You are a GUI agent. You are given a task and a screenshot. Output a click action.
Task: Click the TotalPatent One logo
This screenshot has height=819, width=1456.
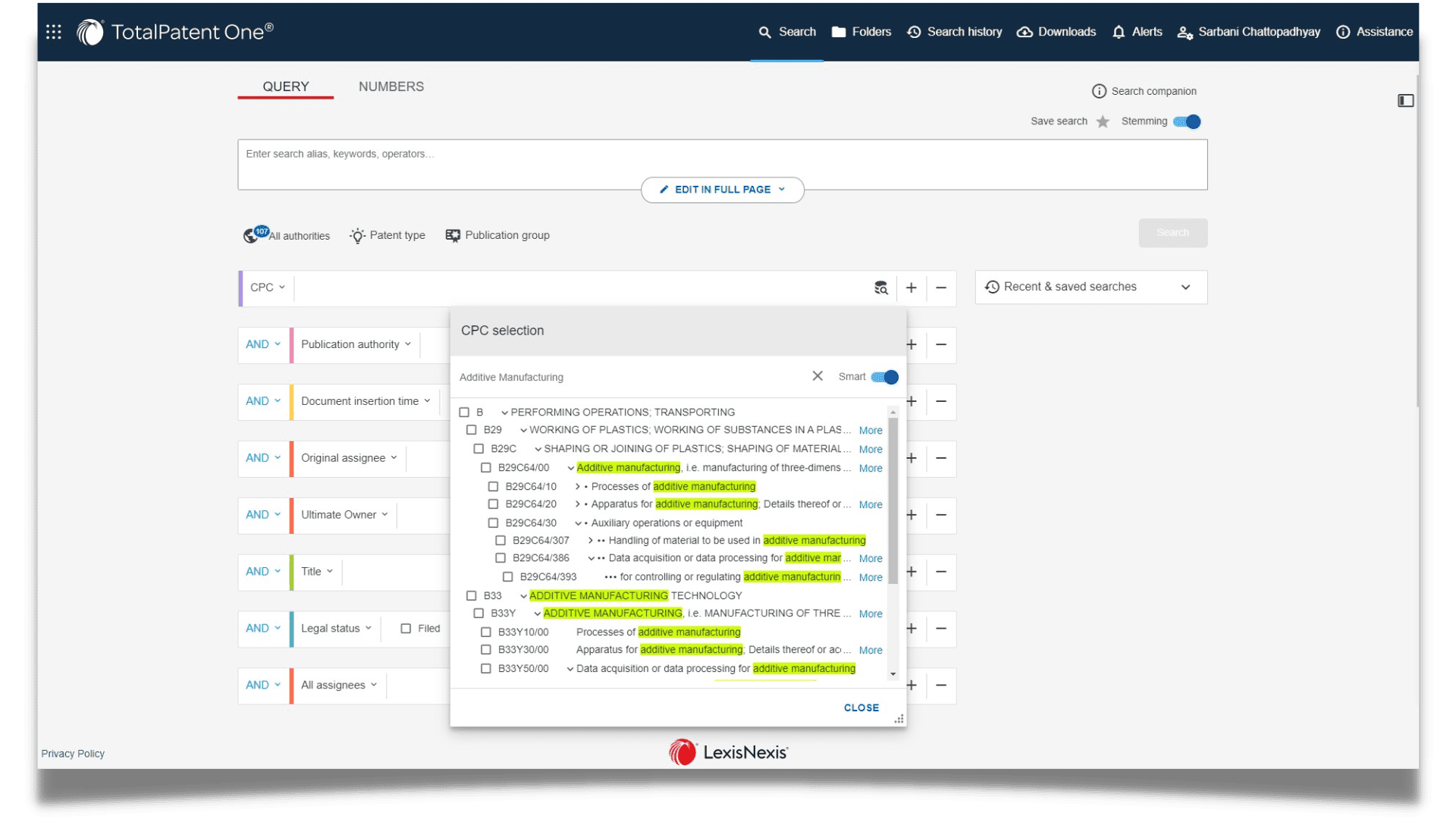175,32
